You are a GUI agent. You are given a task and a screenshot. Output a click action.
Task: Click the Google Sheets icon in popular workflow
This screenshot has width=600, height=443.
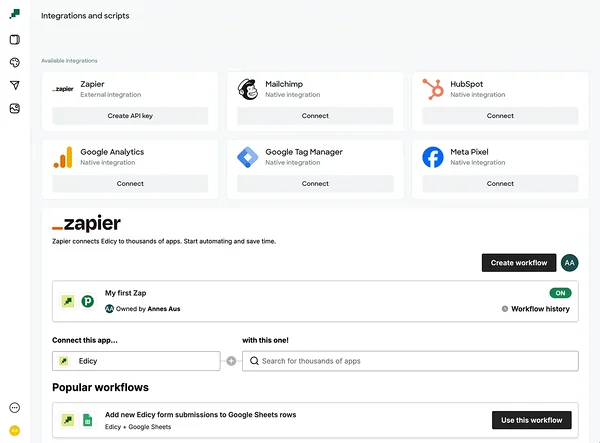point(88,420)
